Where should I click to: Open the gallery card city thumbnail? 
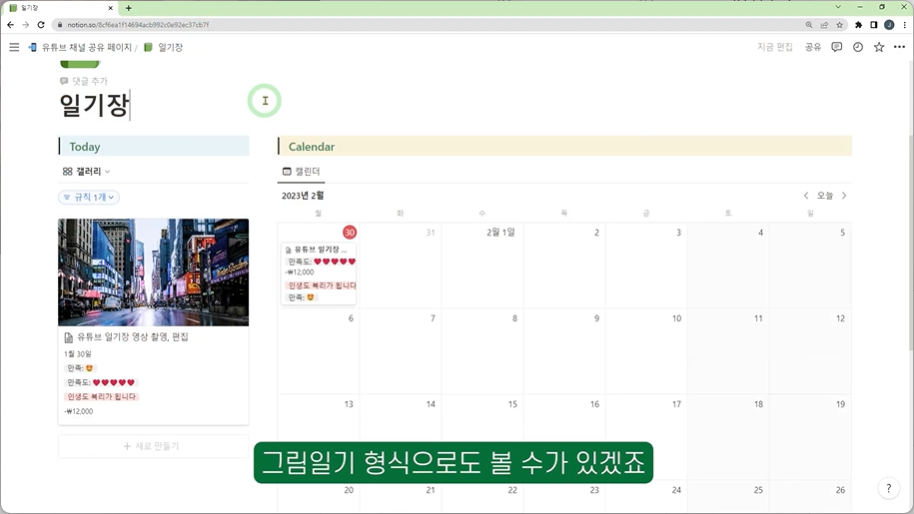153,272
